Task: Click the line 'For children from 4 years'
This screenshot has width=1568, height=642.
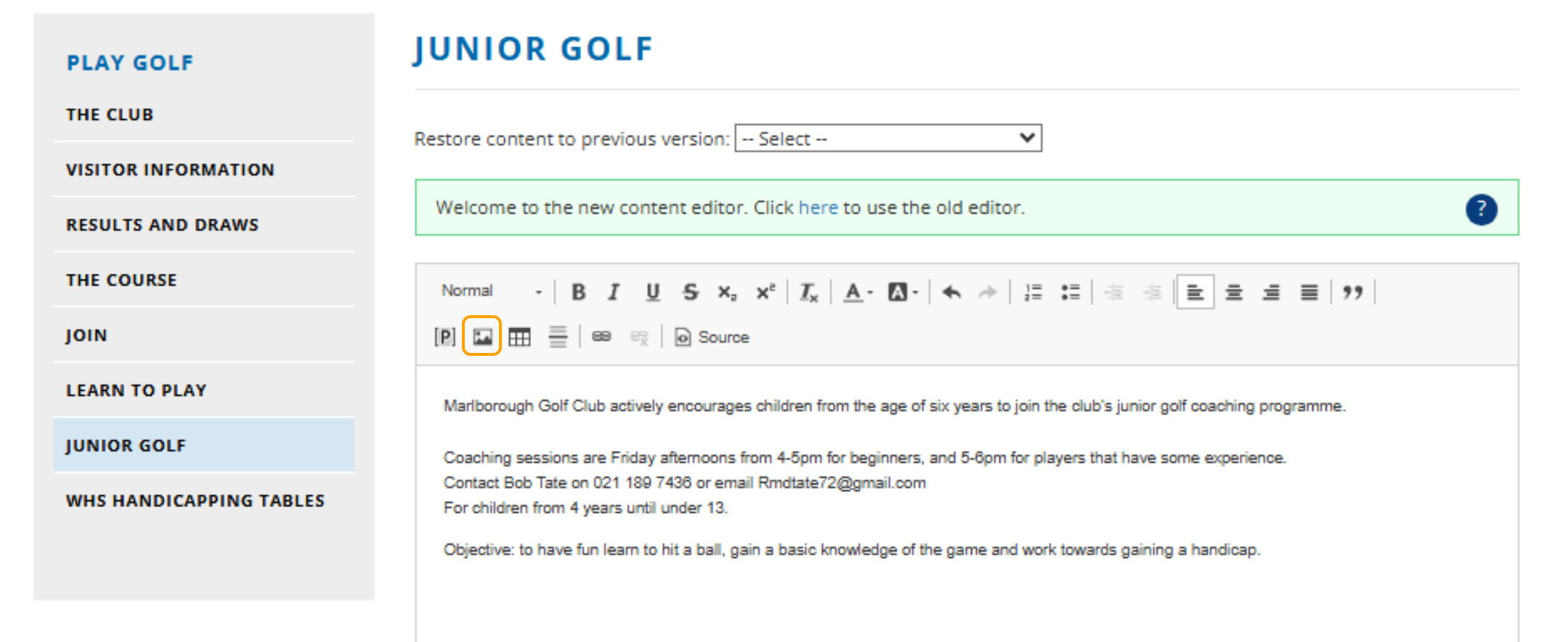Action: tap(585, 508)
